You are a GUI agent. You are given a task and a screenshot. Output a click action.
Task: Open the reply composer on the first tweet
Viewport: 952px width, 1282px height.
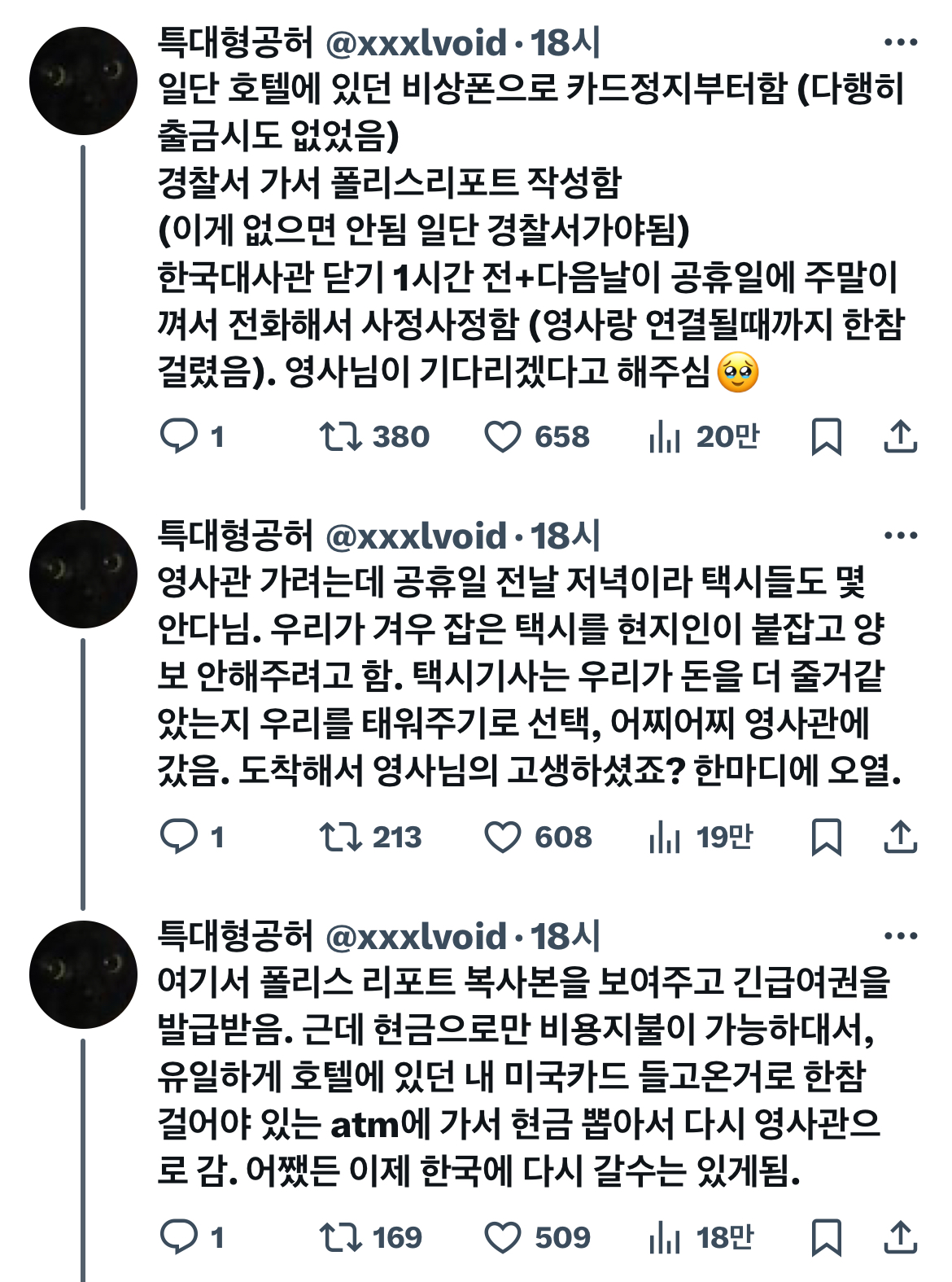coord(181,438)
